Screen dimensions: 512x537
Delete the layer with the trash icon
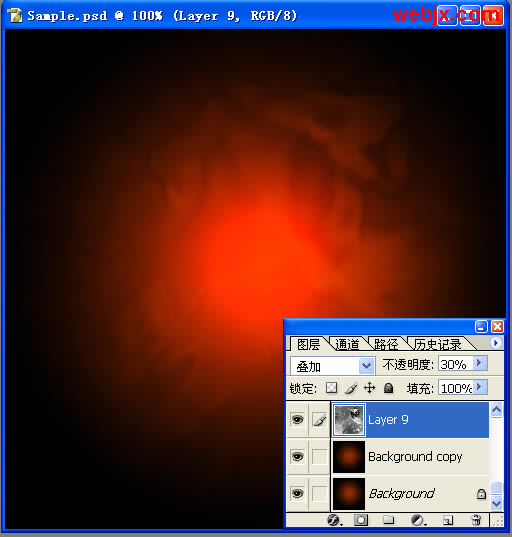coord(476,520)
